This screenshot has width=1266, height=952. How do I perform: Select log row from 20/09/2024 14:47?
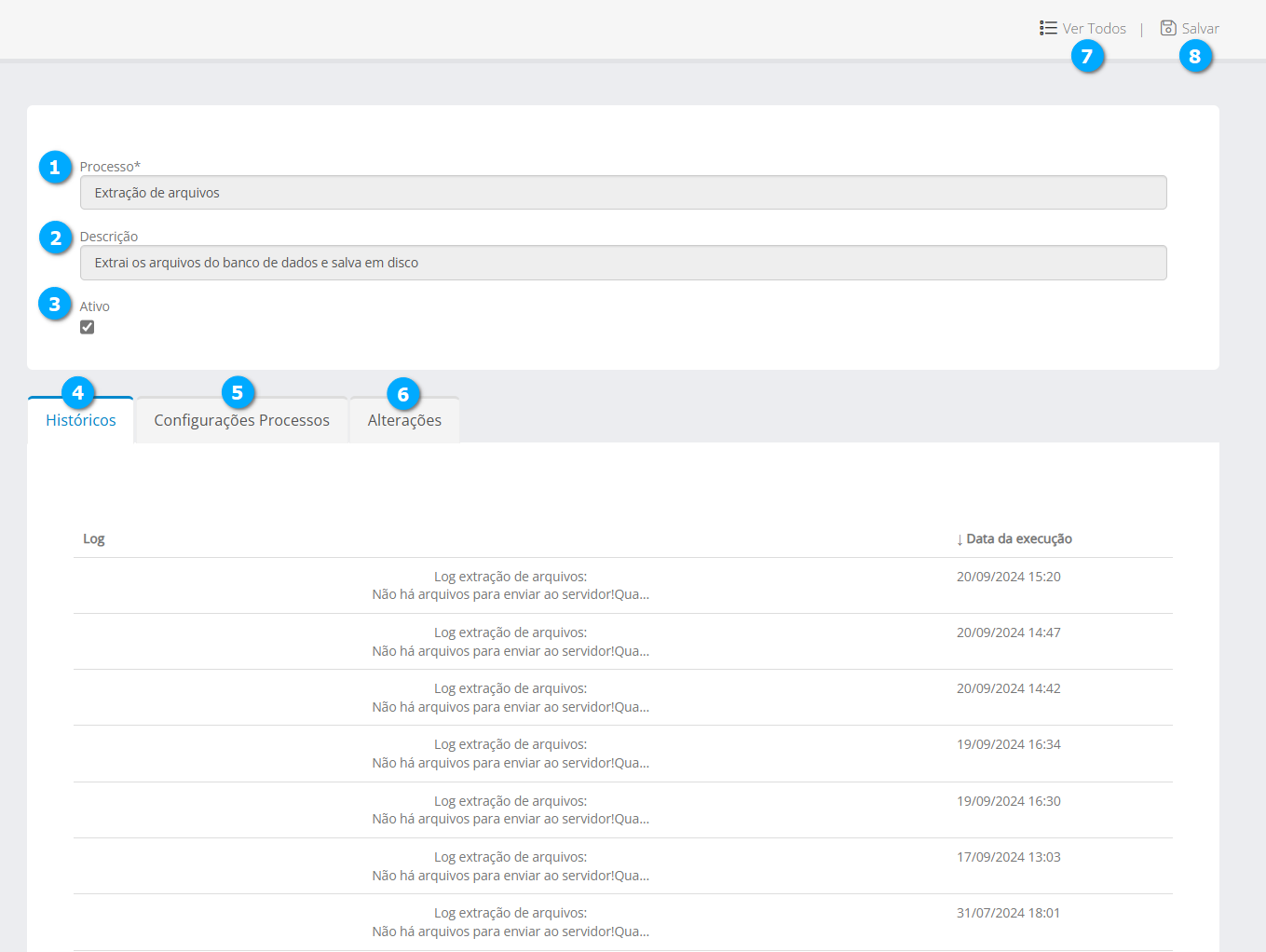click(x=510, y=642)
